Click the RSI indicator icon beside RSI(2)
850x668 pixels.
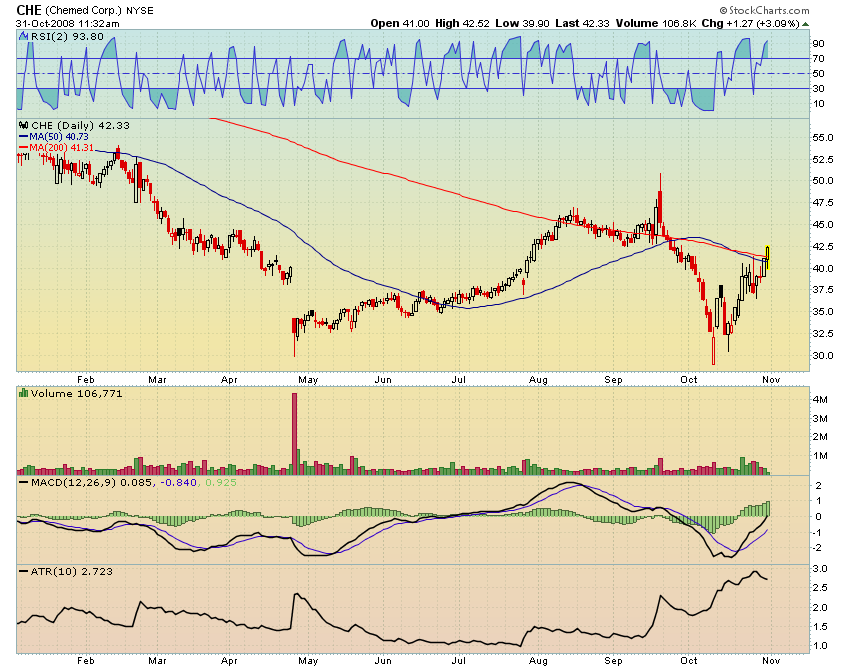(x=23, y=36)
